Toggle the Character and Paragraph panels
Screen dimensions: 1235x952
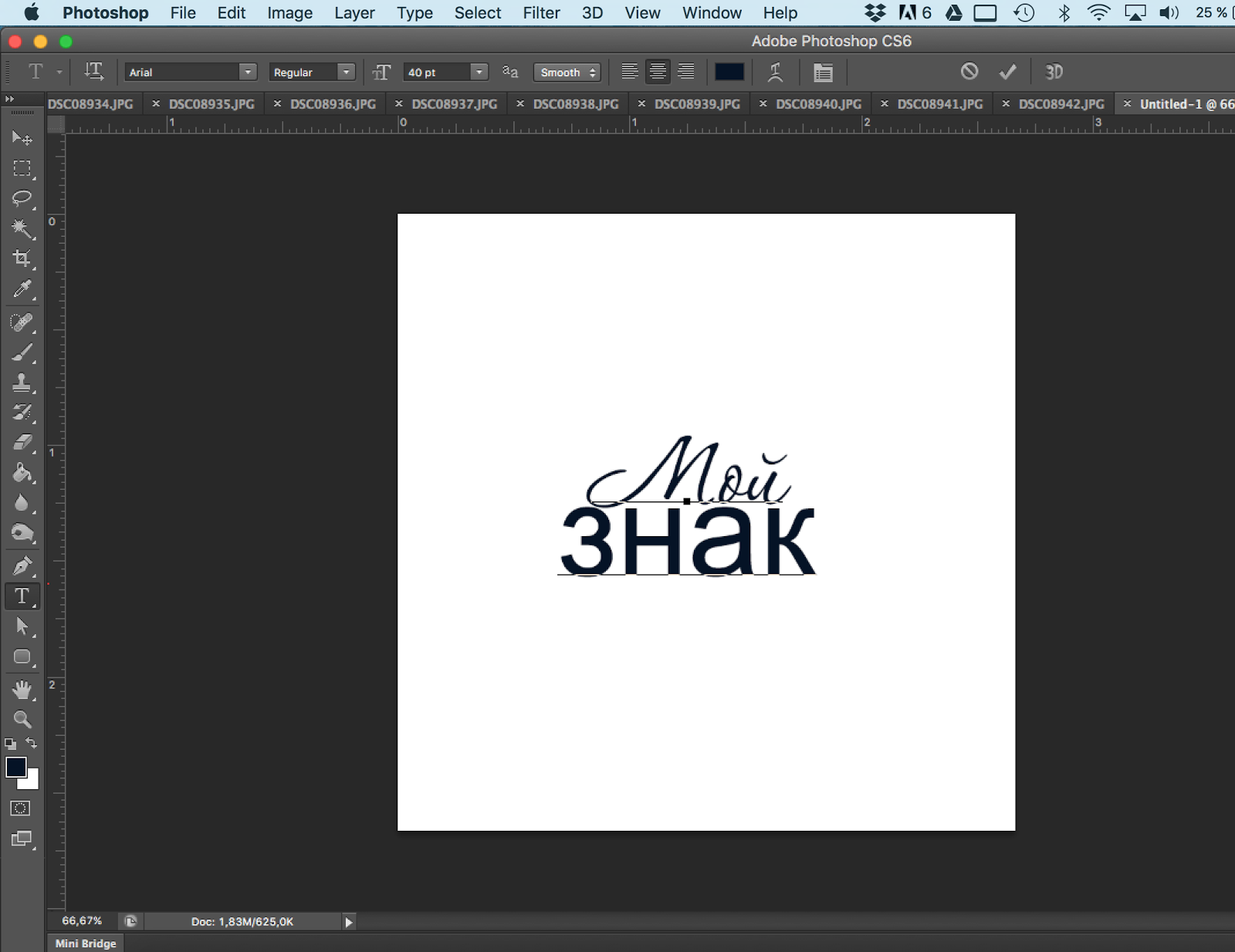tap(823, 72)
